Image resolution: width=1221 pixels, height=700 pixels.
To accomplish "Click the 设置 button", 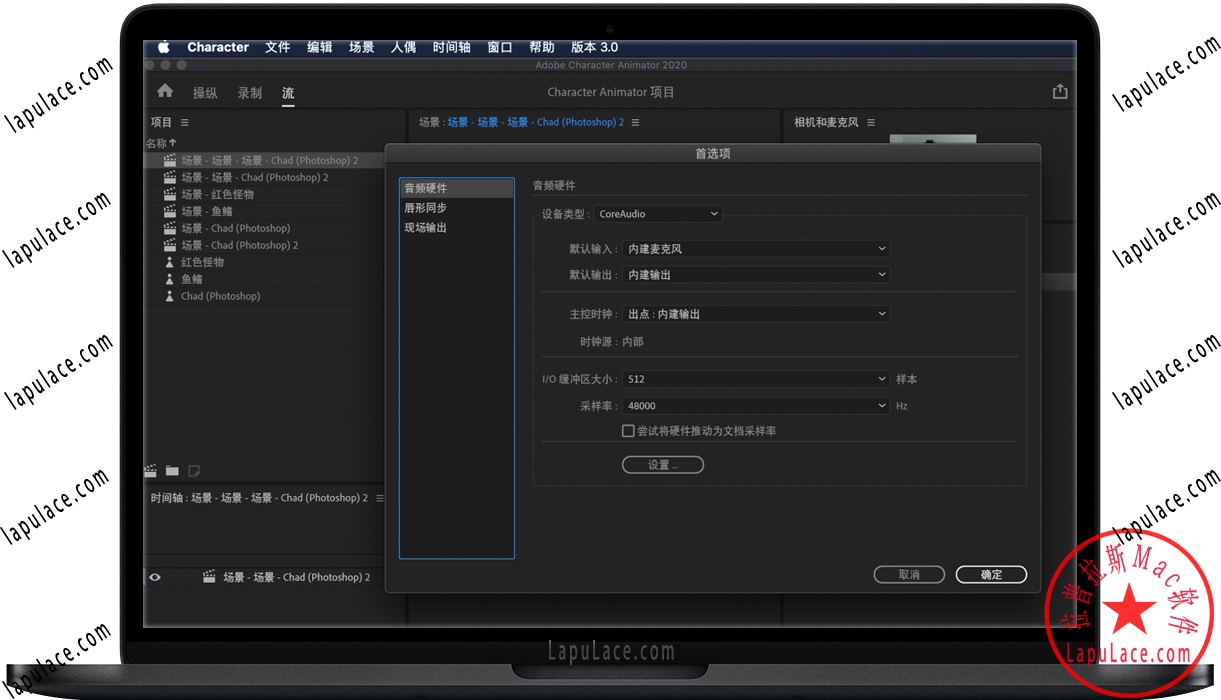I will pos(662,464).
